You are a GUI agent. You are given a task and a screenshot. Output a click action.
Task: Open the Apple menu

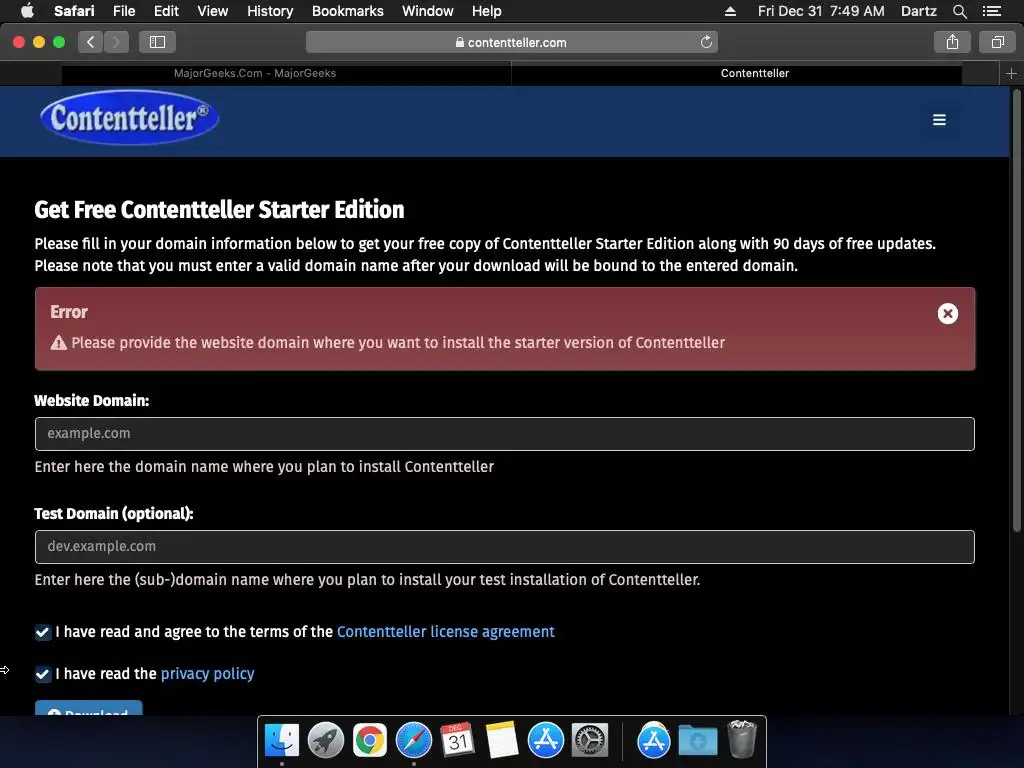[27, 10]
